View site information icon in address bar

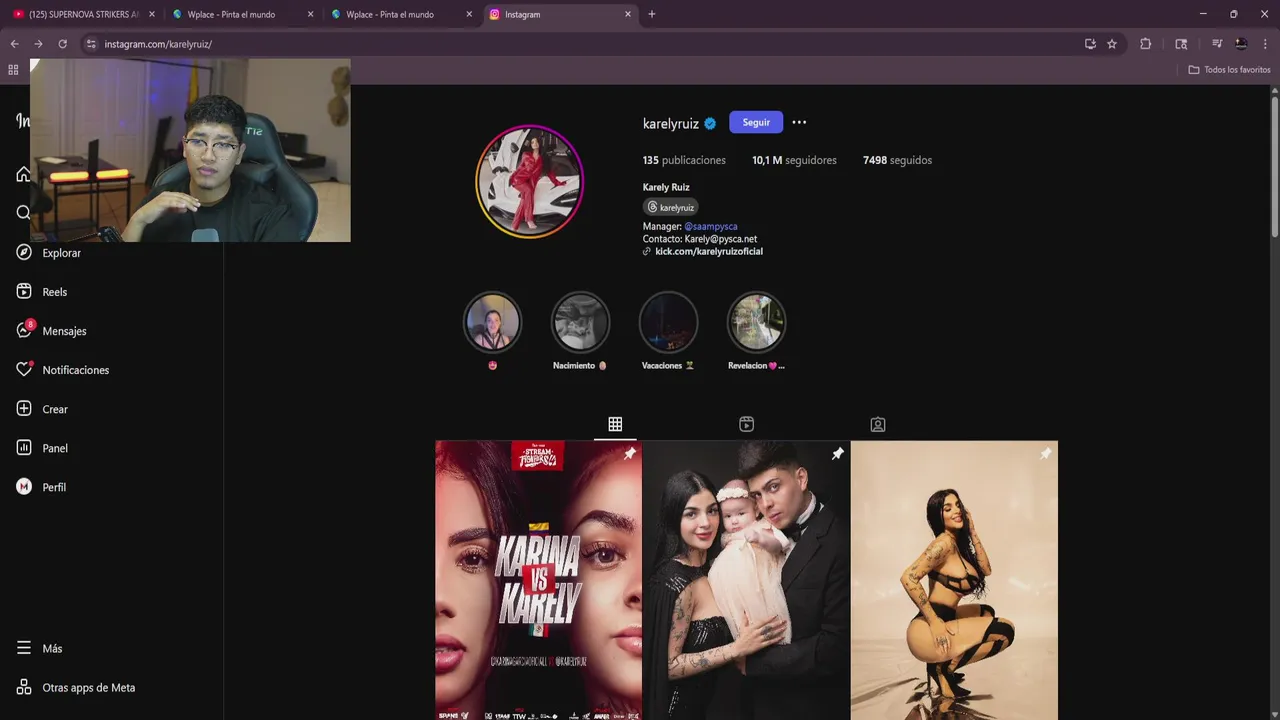pos(91,44)
